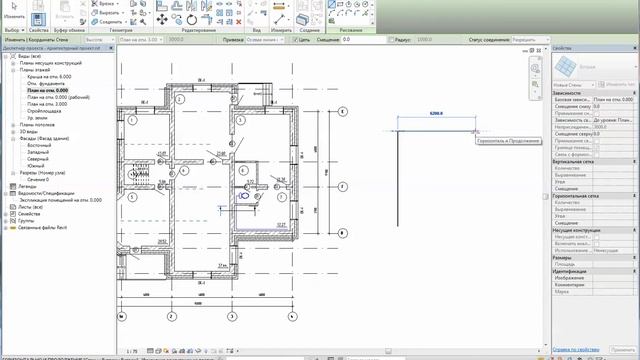Click the Base Offset value field

pyautogui.click(x=614, y=106)
